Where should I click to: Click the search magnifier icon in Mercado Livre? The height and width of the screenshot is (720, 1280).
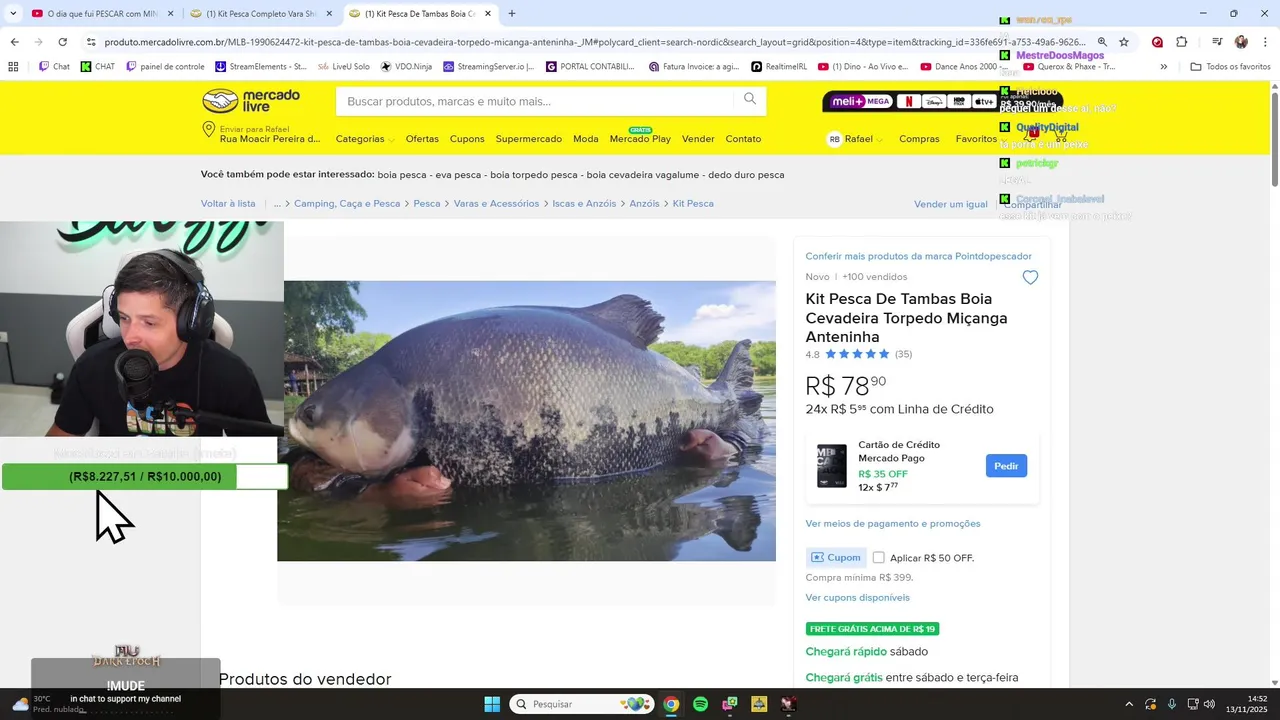coord(750,99)
